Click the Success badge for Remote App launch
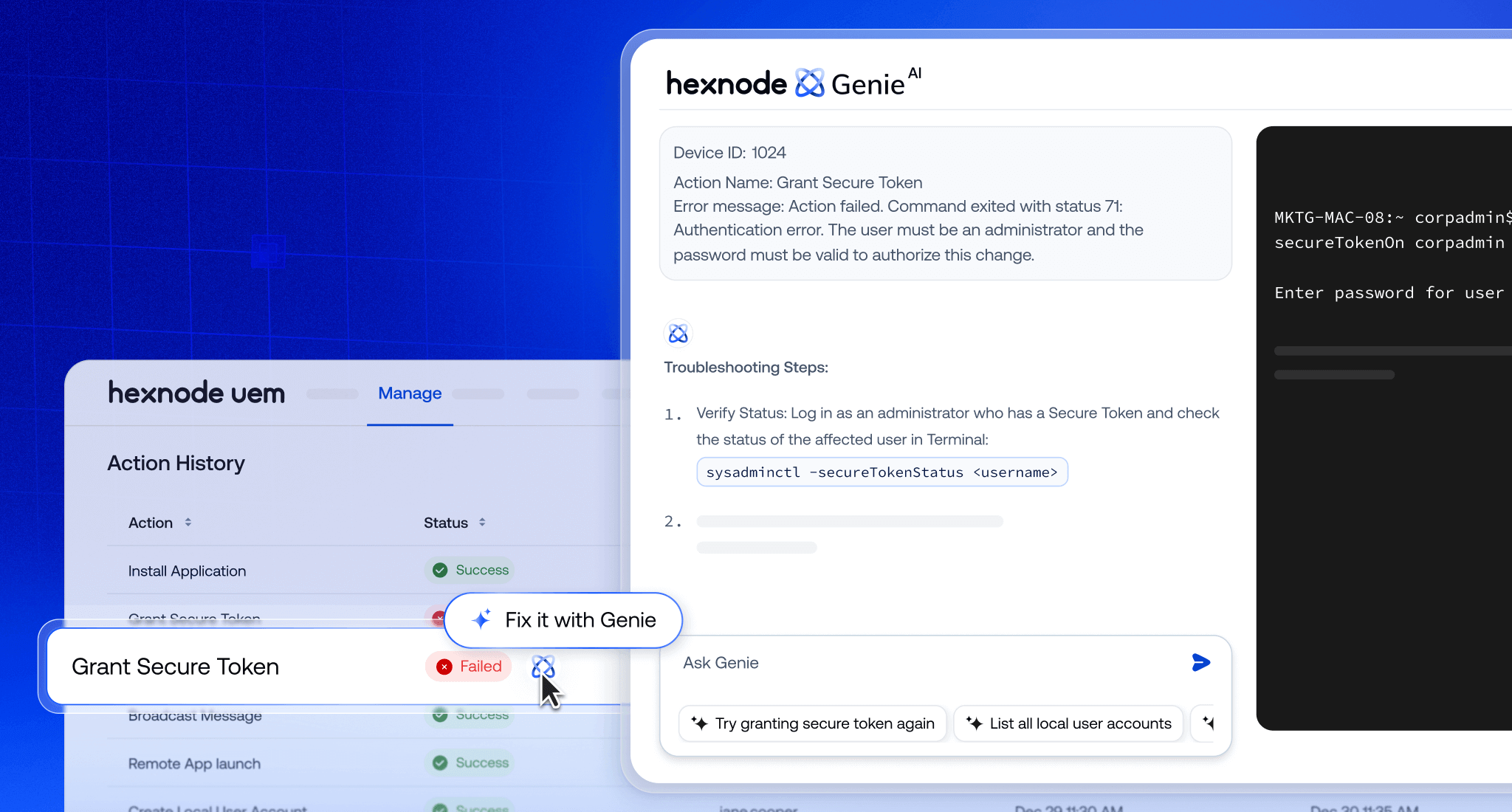This screenshot has width=1512, height=812. [470, 763]
